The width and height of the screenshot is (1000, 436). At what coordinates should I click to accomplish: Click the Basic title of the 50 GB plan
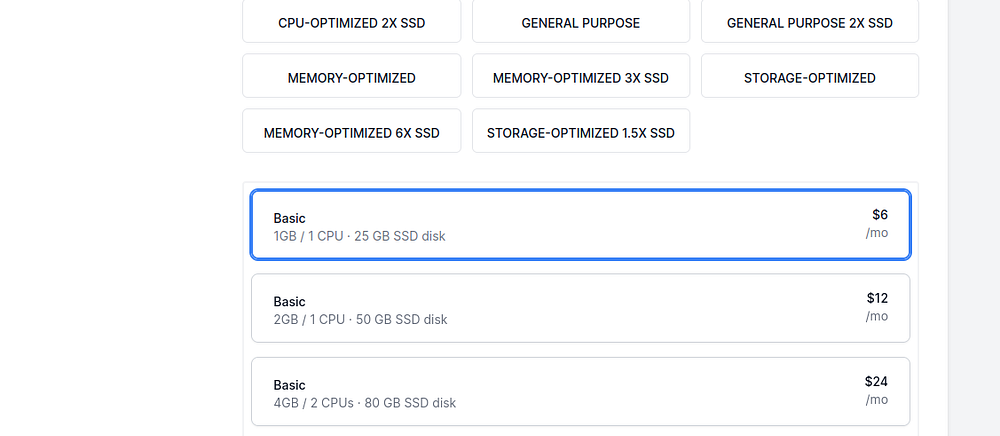289,302
